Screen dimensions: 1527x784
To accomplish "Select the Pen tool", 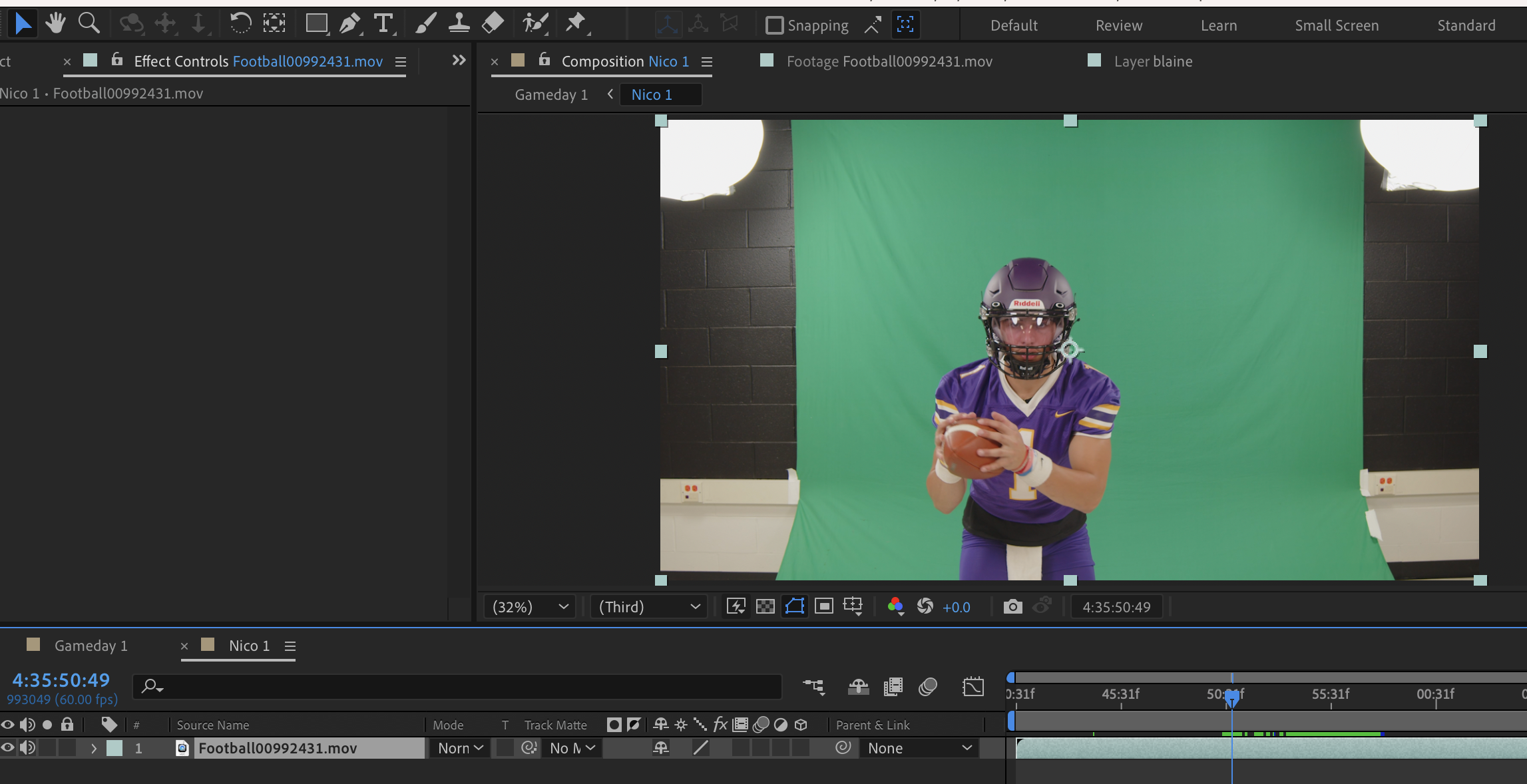I will (x=350, y=23).
